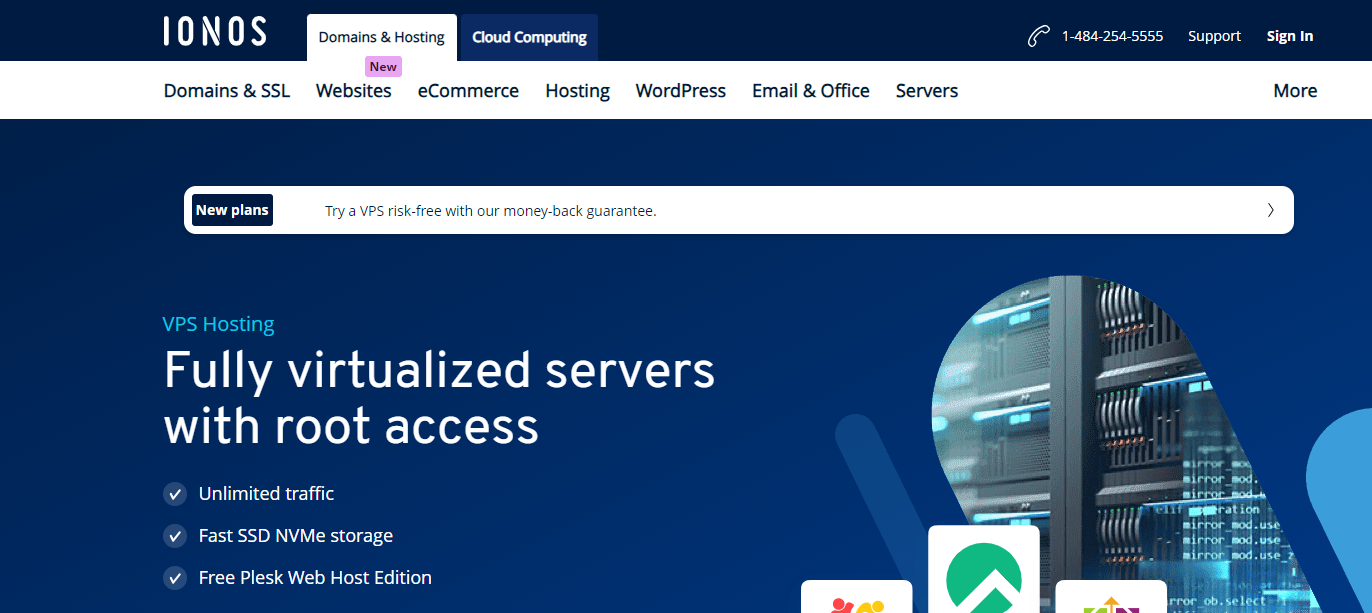Click the checkmark icon beside Unlimited traffic
Viewport: 1372px width, 613px height.
[x=175, y=494]
